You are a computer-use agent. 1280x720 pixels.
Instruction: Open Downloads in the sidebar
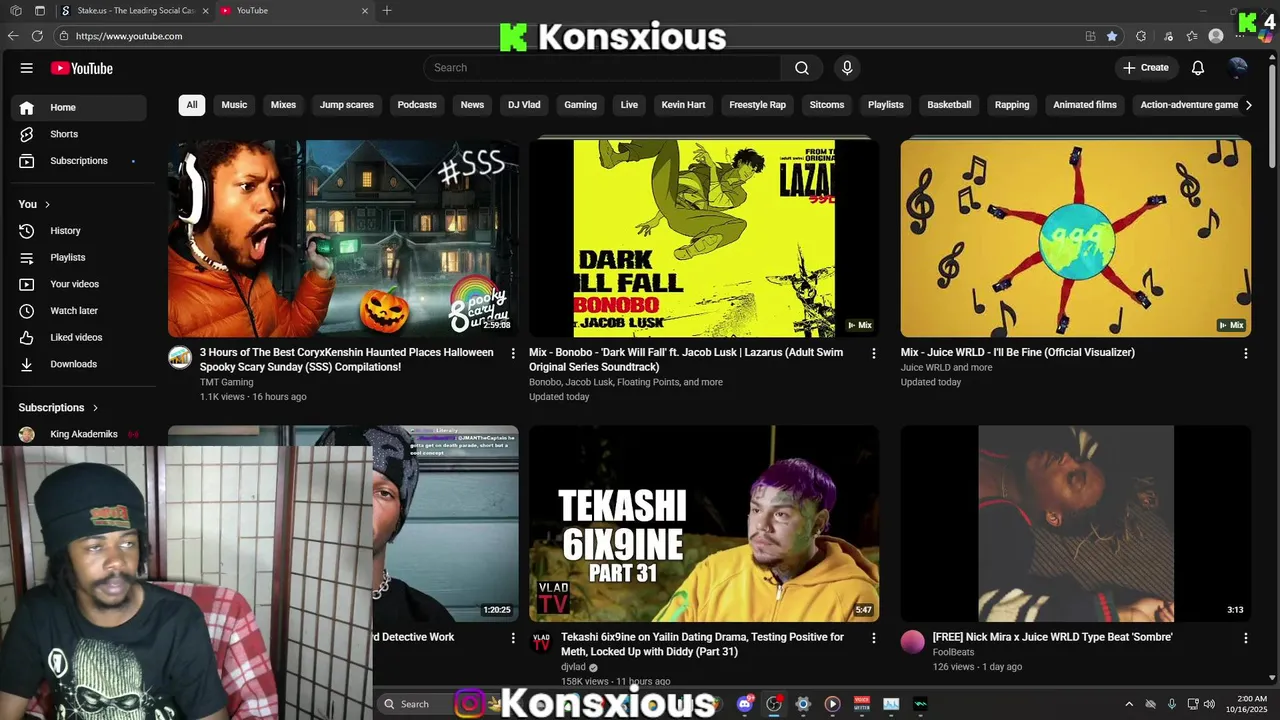[x=79, y=364]
